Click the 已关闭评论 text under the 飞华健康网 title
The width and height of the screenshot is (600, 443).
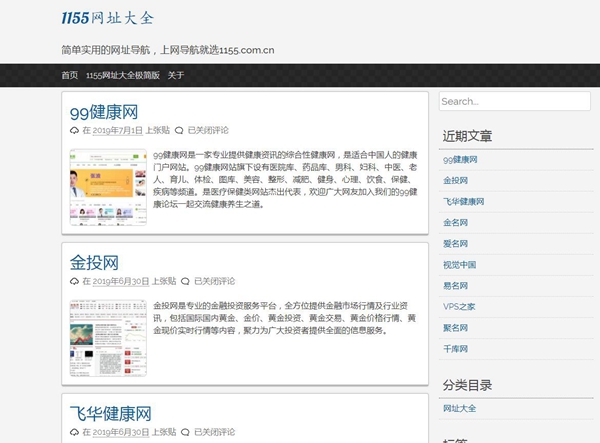coord(214,432)
